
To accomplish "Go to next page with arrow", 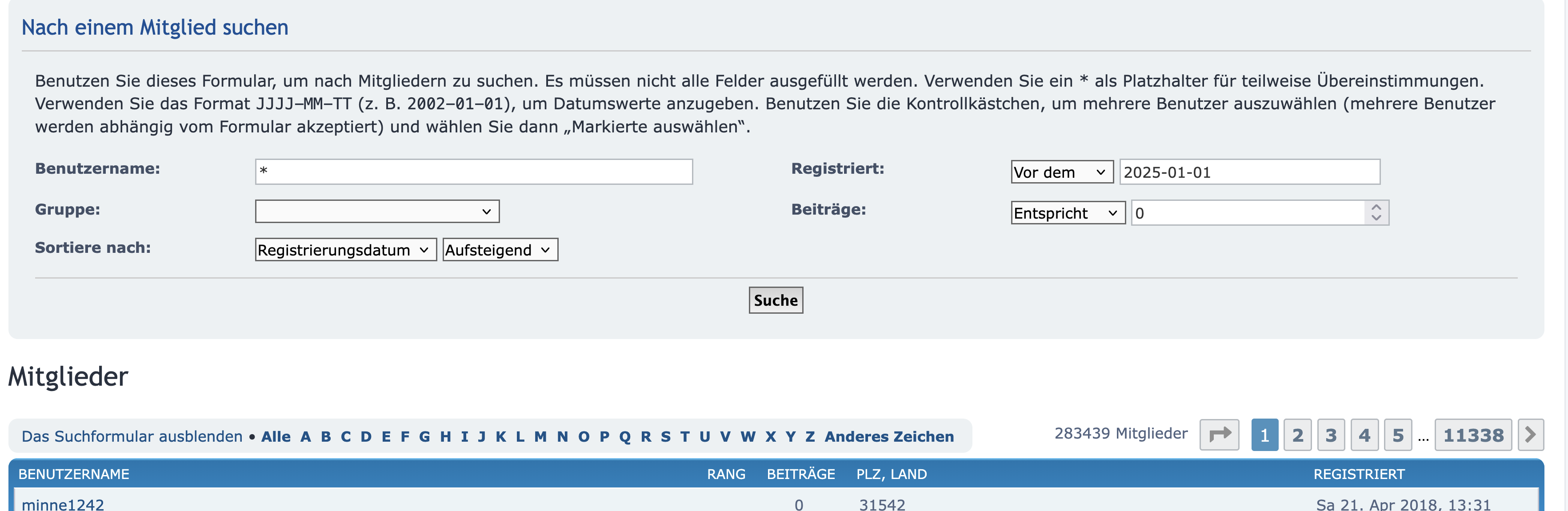I will point(1530,435).
